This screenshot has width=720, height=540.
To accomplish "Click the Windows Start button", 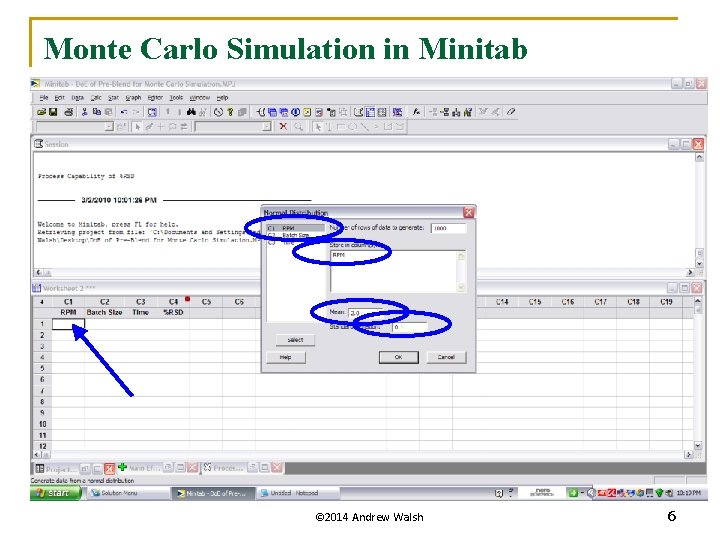I will pyautogui.click(x=56, y=493).
